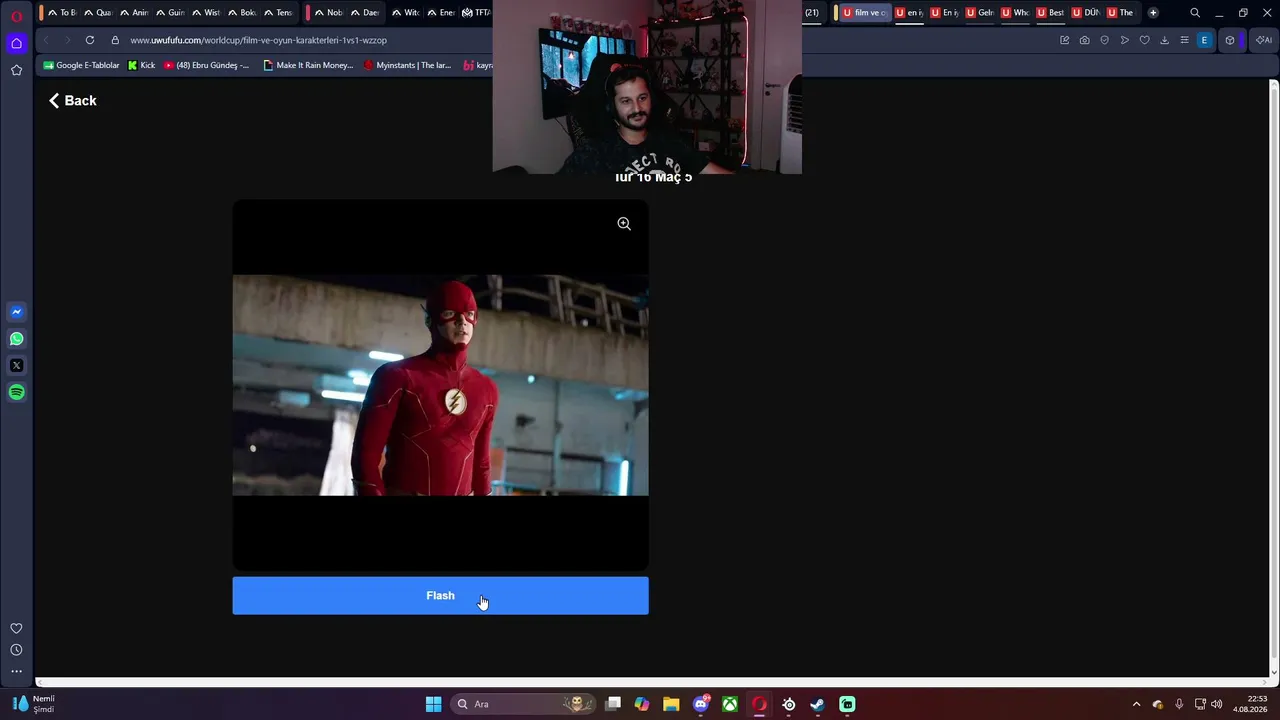1280x720 pixels.
Task: Open a new tab with the plus button
Action: pos(1153,13)
